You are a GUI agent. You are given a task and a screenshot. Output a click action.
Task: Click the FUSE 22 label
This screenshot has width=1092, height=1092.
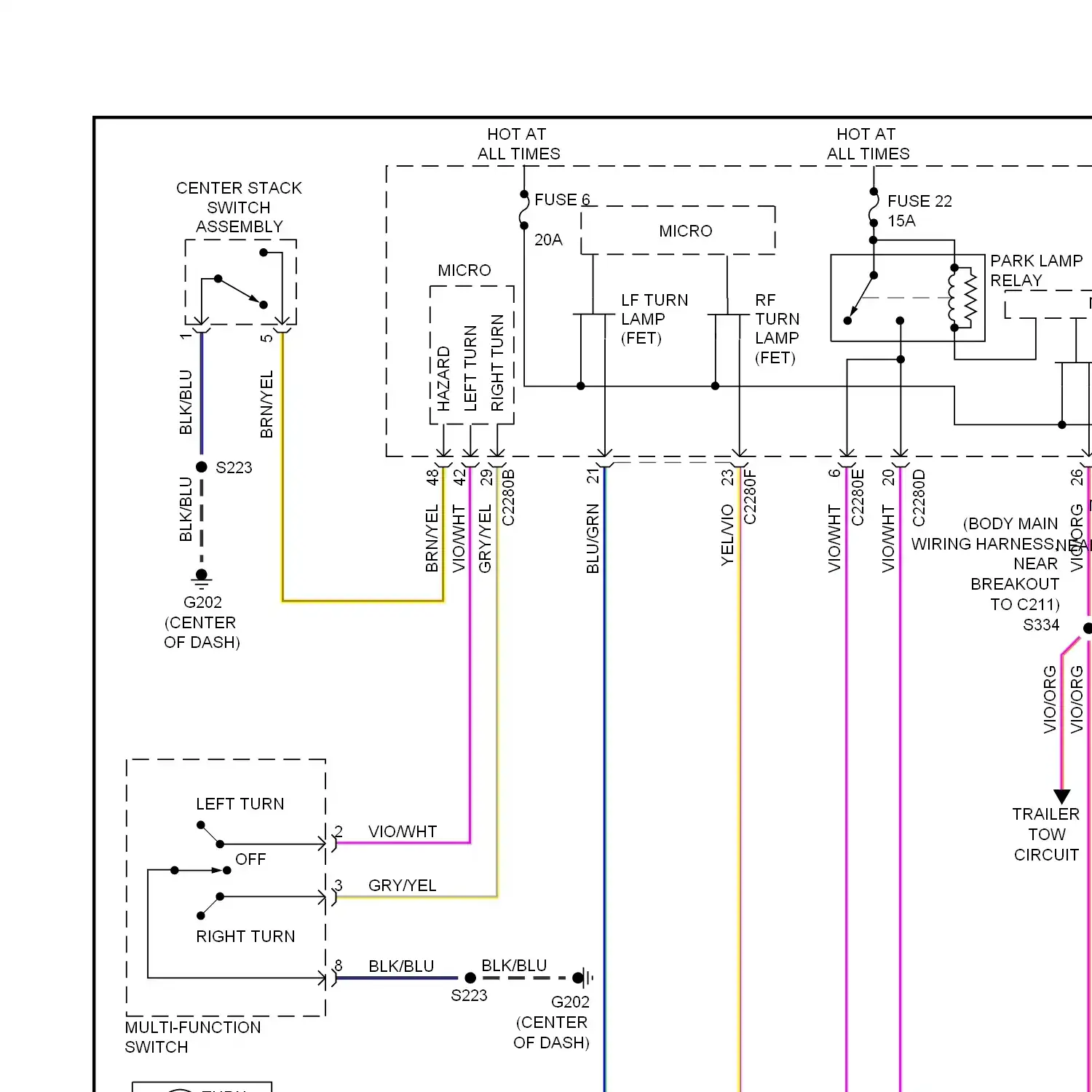point(919,201)
